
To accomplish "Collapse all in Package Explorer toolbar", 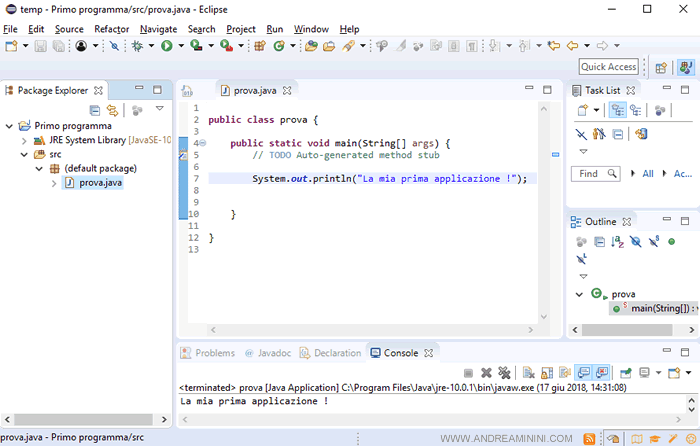I will [x=95, y=110].
